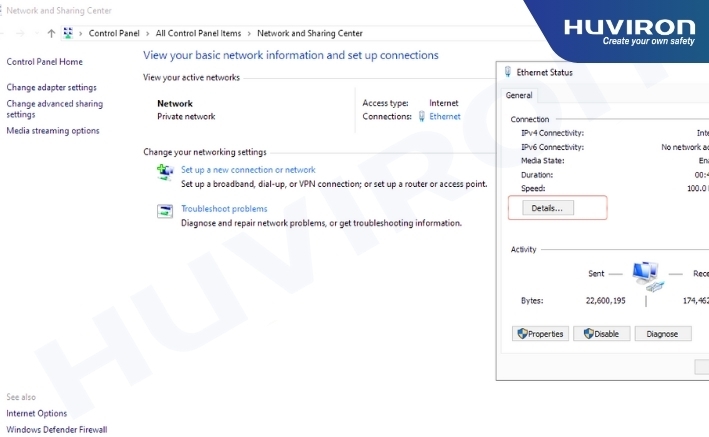Open Troubleshoot problems link

pos(224,209)
